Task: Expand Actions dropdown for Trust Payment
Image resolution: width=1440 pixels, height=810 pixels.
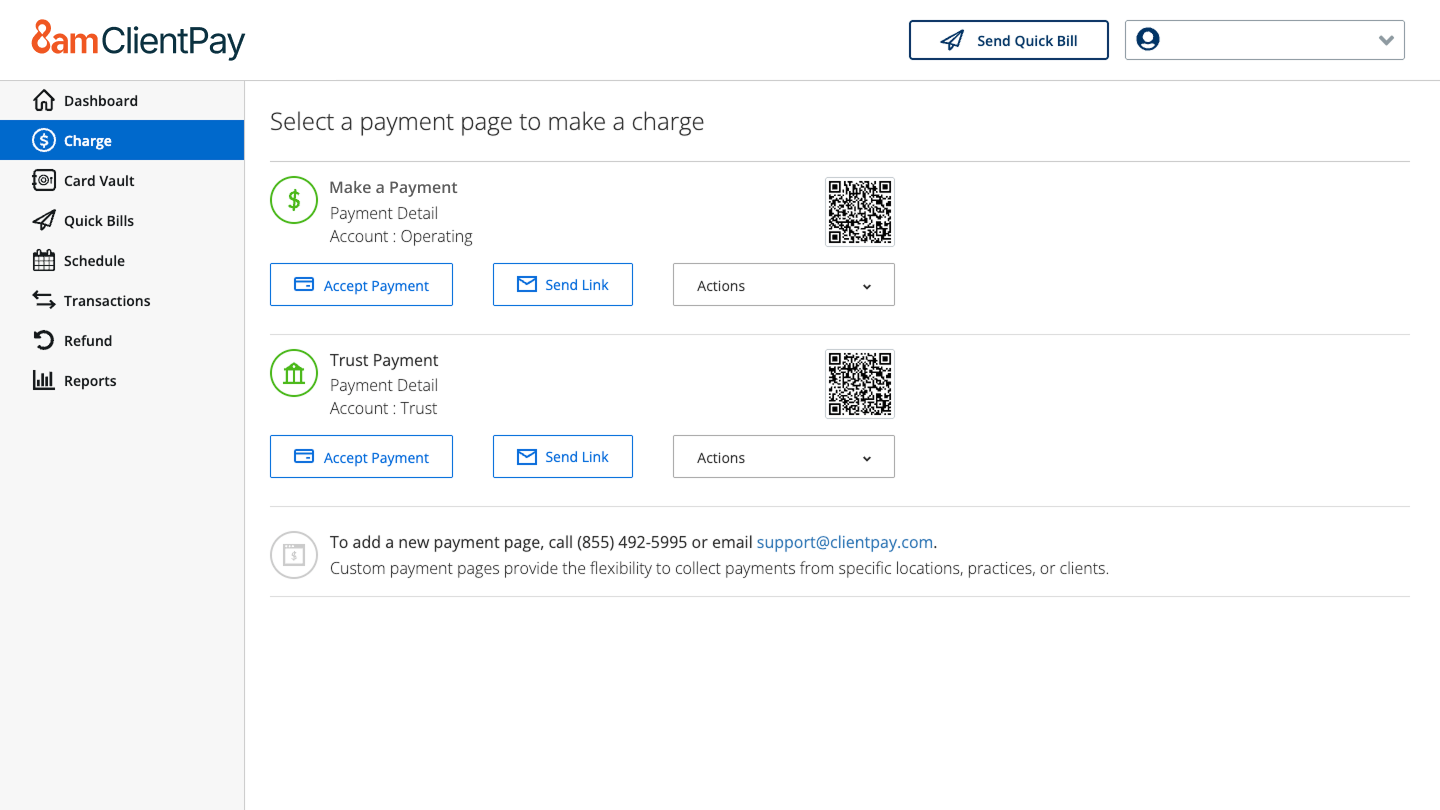Action: click(x=783, y=458)
